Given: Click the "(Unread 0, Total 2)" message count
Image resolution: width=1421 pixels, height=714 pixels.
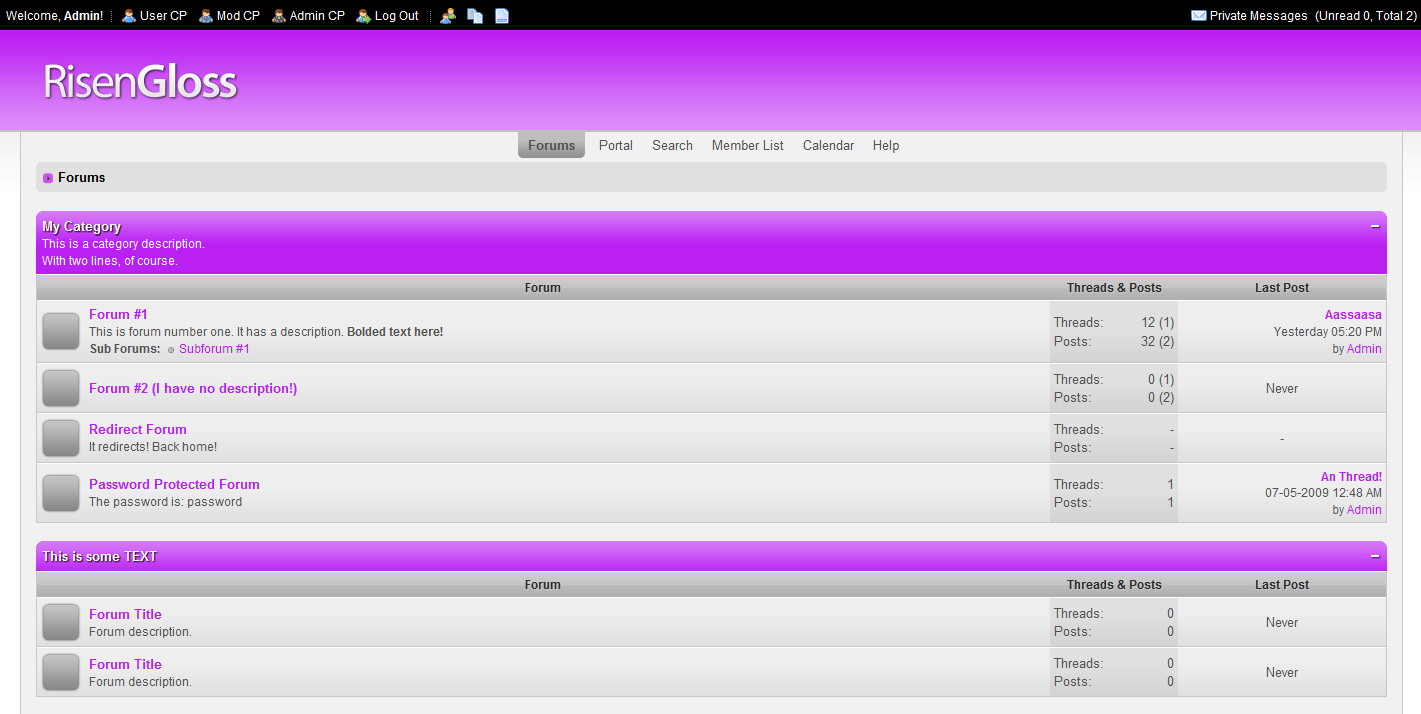Looking at the screenshot, I should [x=1366, y=16].
